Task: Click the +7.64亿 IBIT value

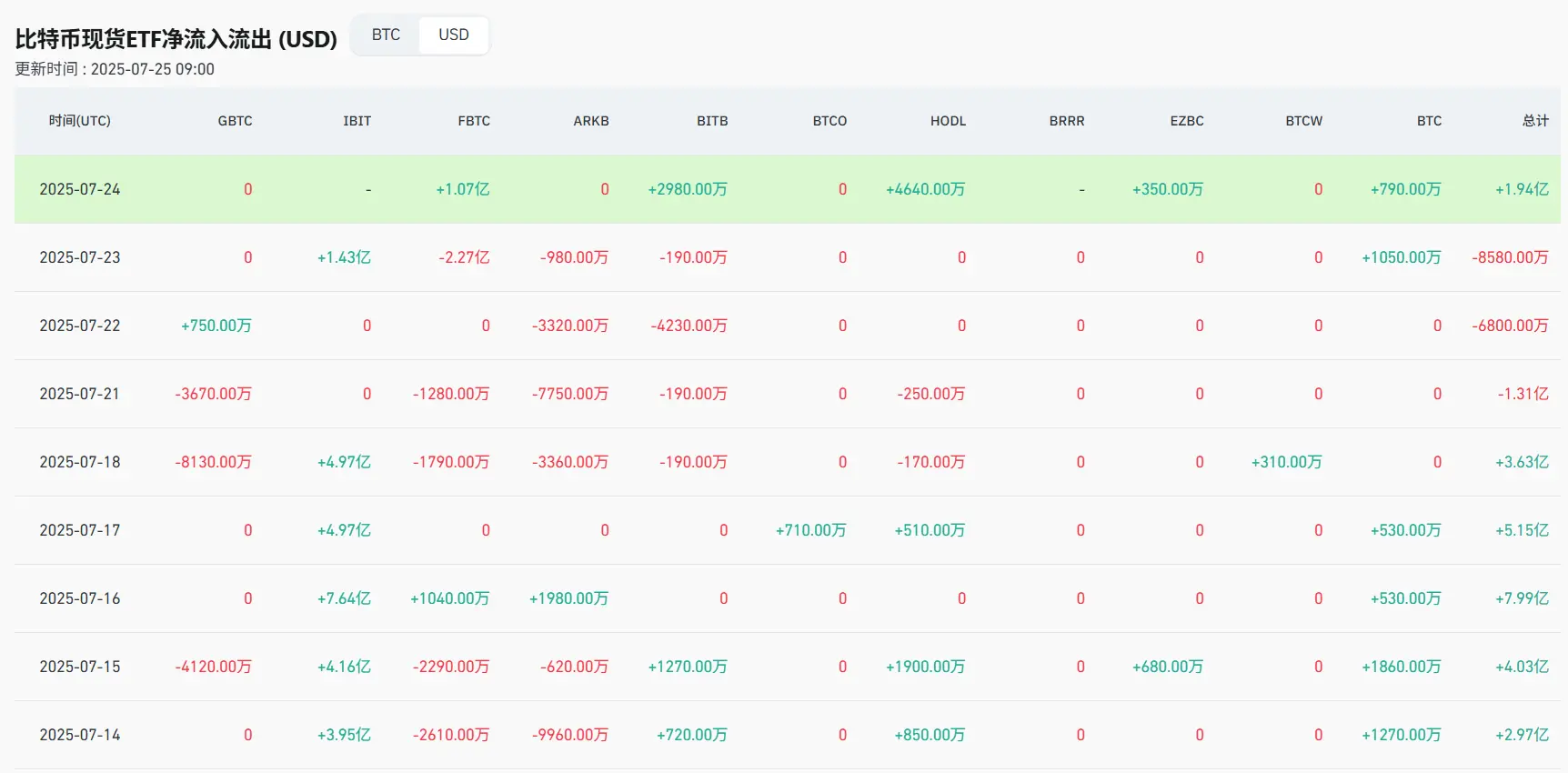Action: point(345,598)
